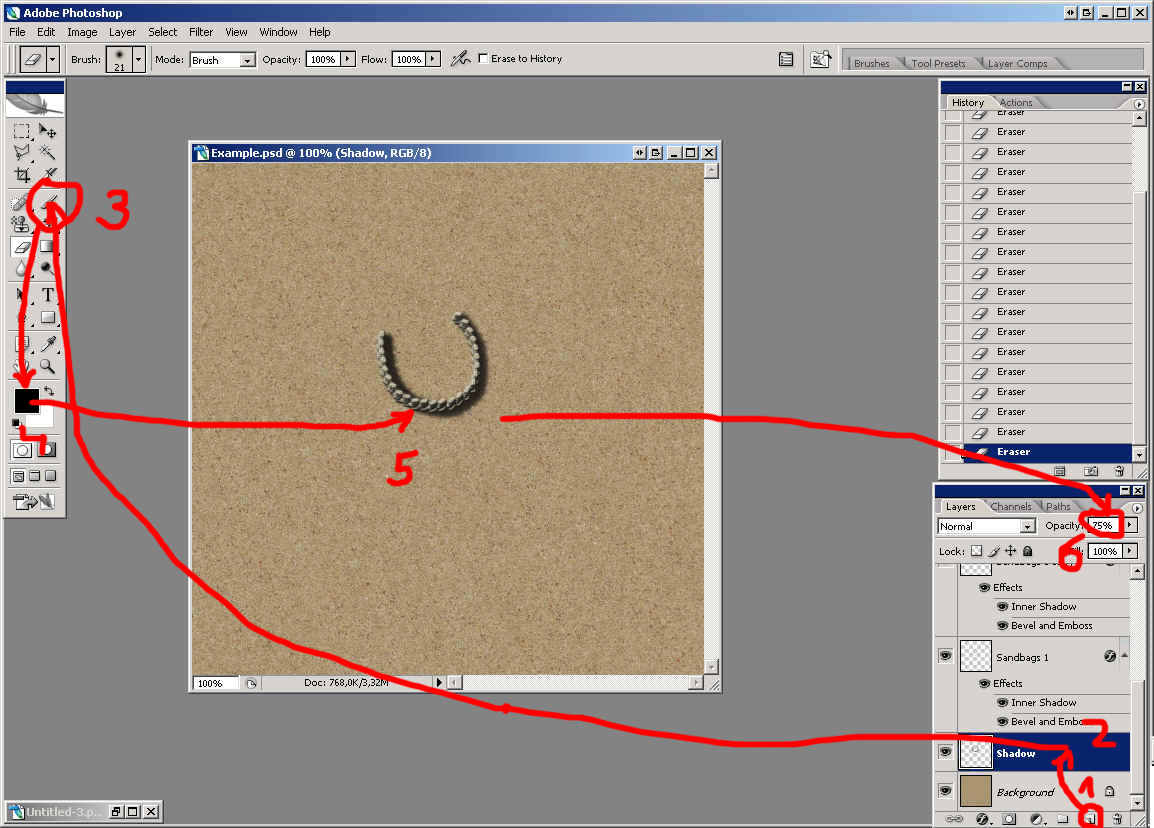The image size is (1154, 828).
Task: Swap foreground and background colors
Action: tap(49, 390)
